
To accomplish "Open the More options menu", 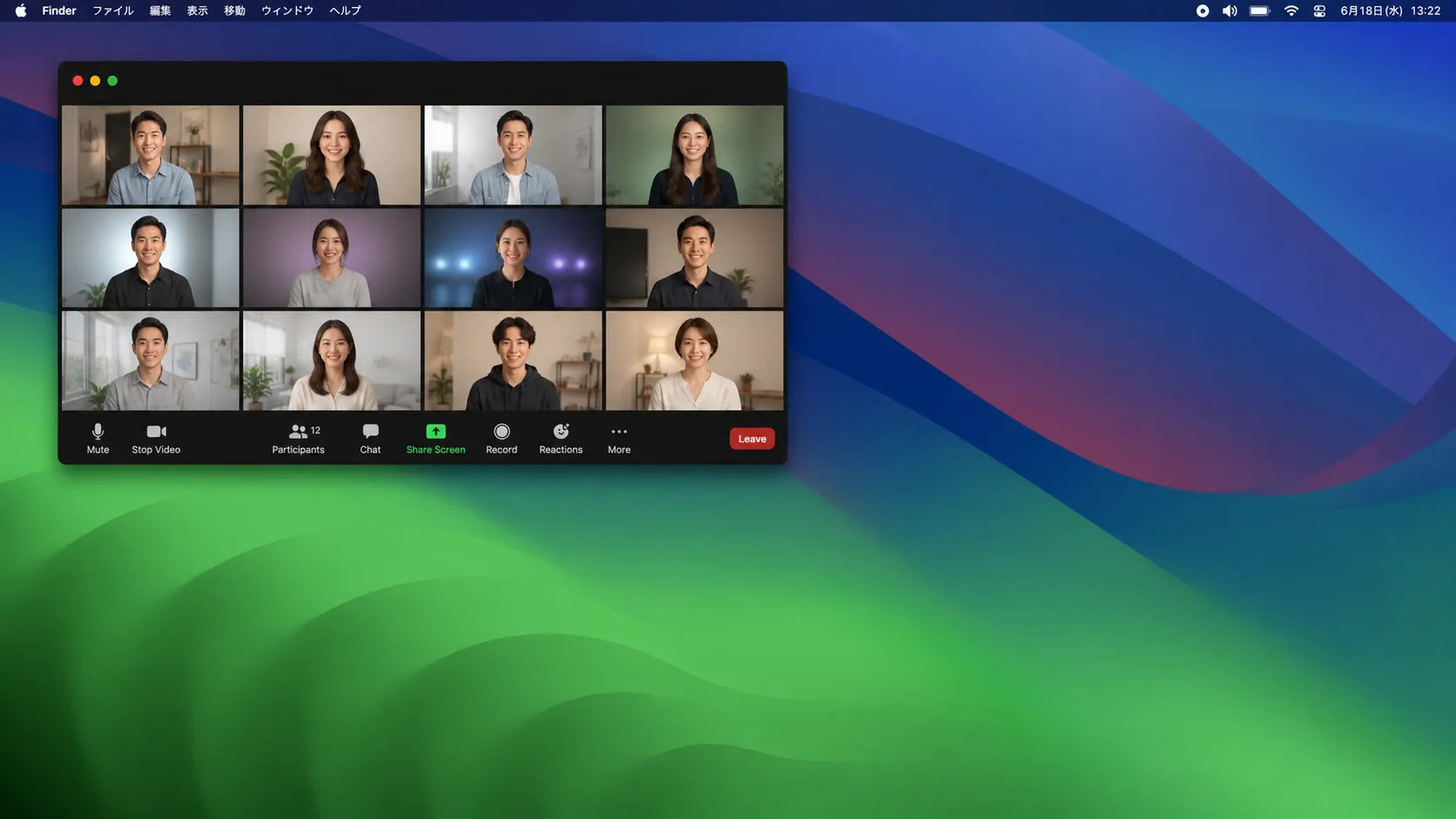I will pos(619,439).
